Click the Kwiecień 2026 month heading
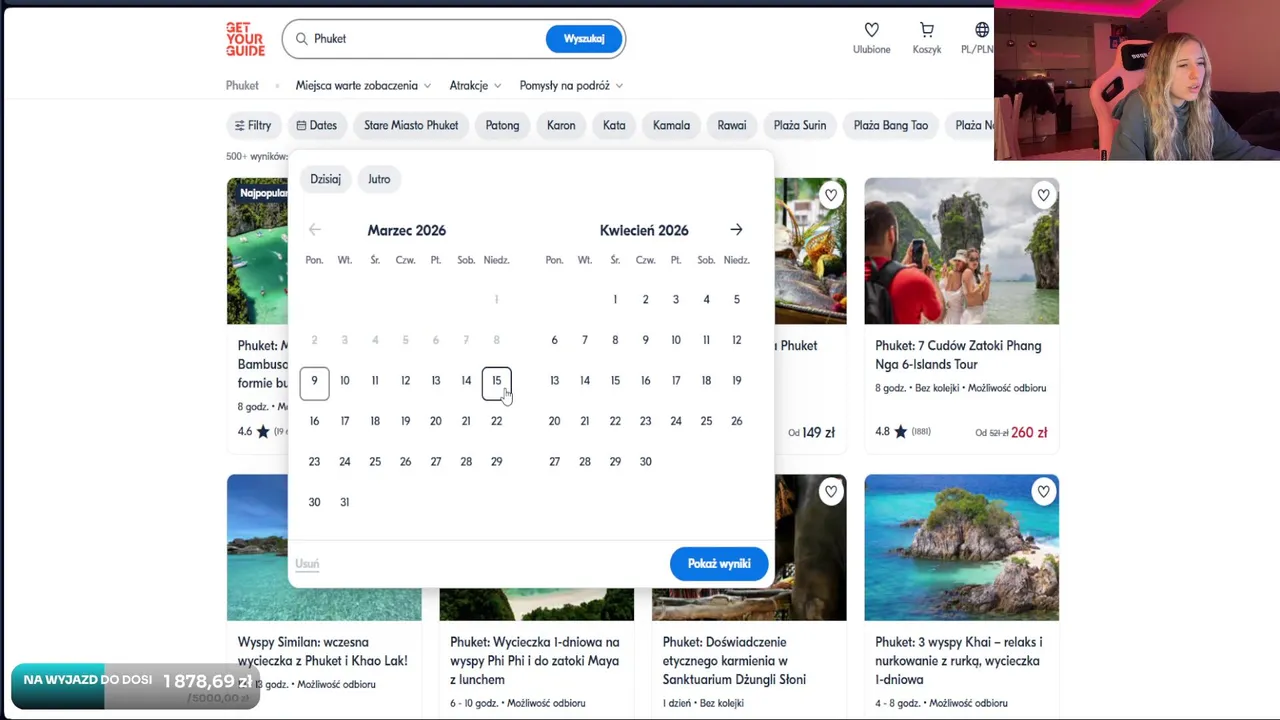Viewport: 1280px width, 720px height. [644, 230]
